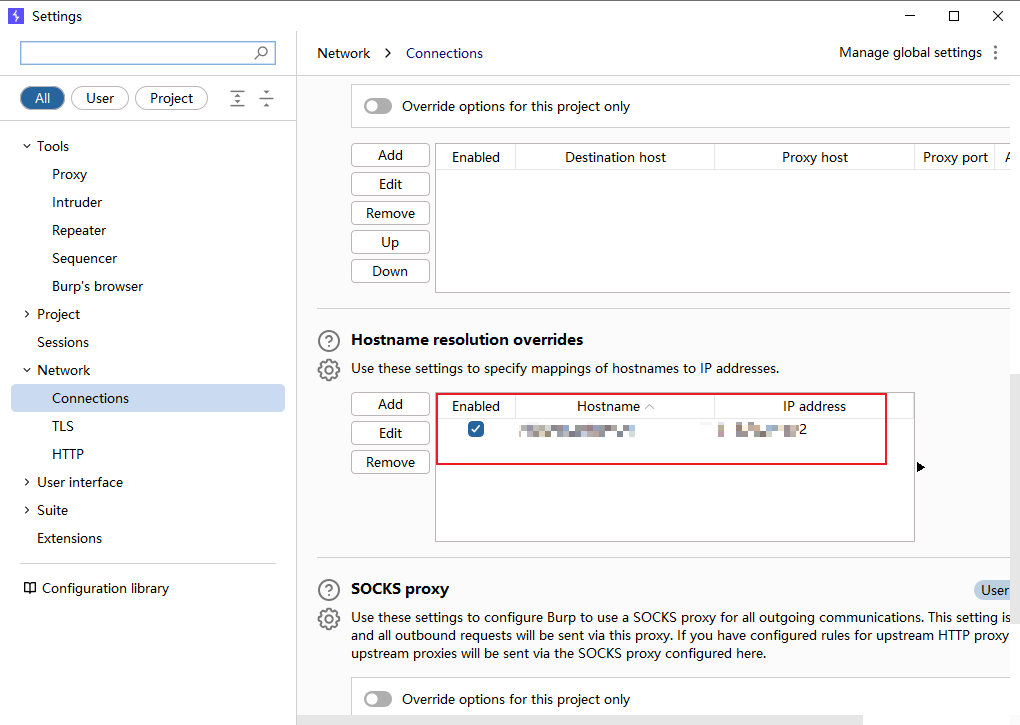Viewport: 1020px width, 725px height.
Task: Open TLS settings
Action: point(63,426)
